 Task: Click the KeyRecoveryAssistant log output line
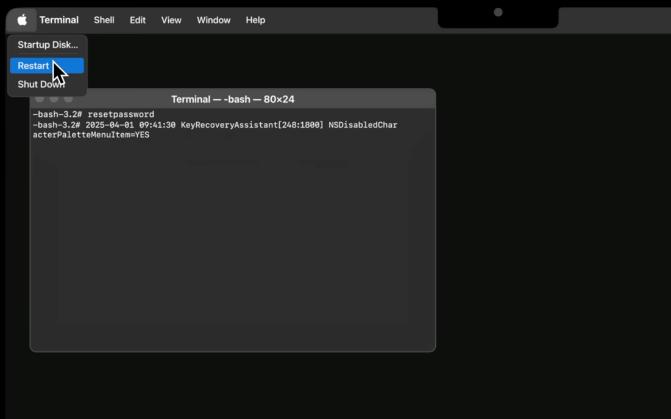(x=215, y=125)
